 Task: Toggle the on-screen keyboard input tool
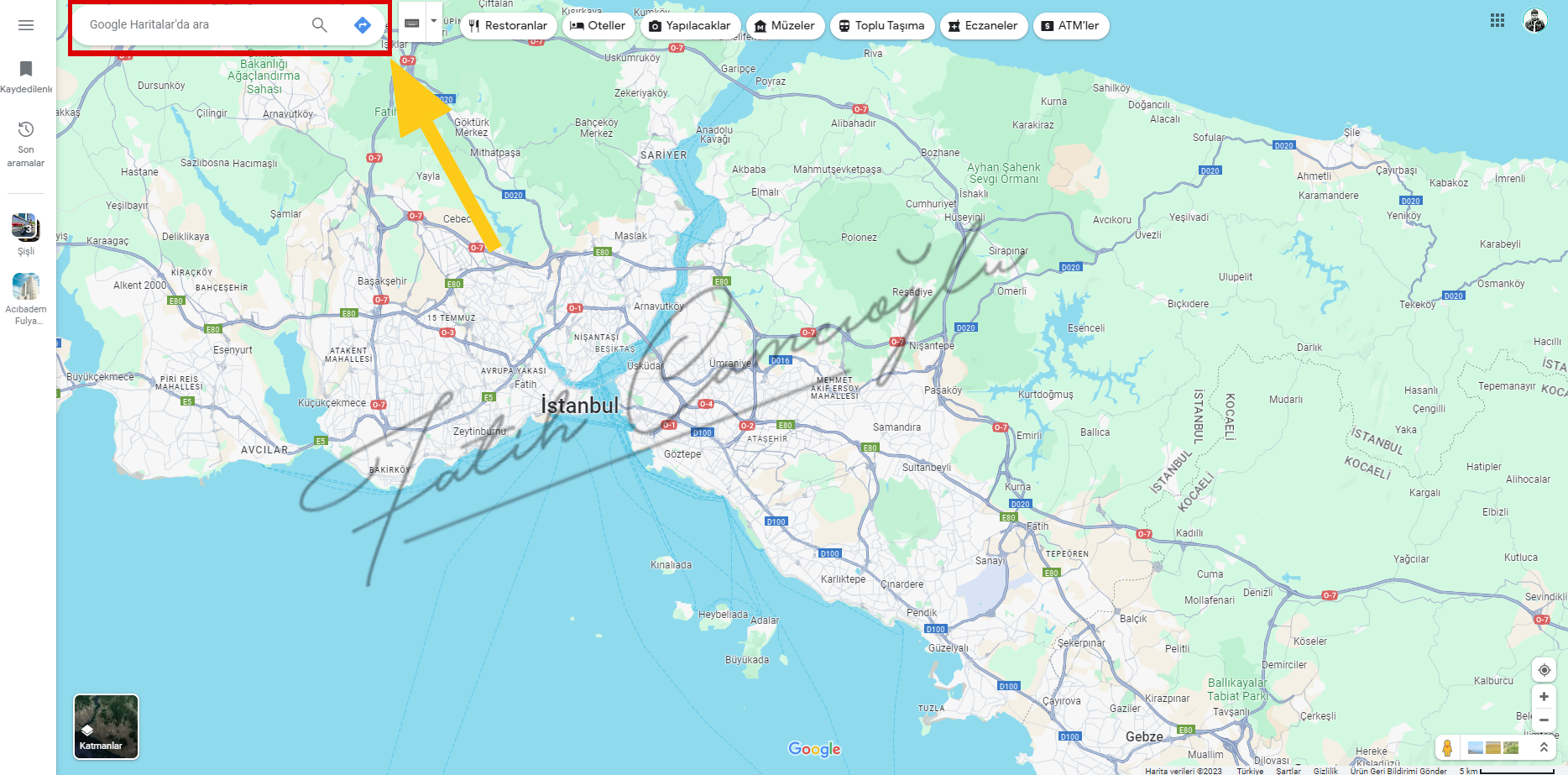click(412, 24)
